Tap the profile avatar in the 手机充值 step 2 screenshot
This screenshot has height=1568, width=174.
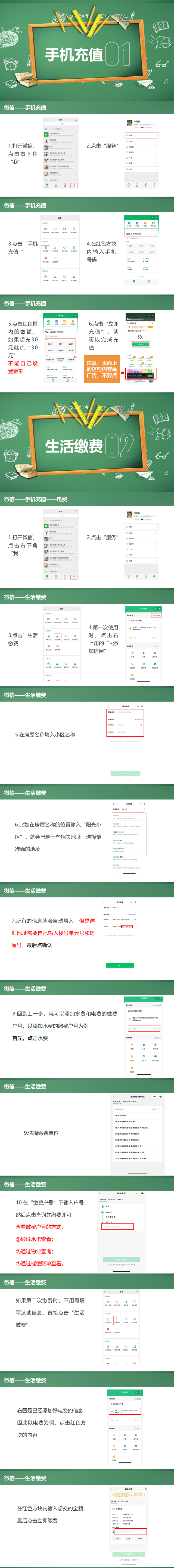130,123
